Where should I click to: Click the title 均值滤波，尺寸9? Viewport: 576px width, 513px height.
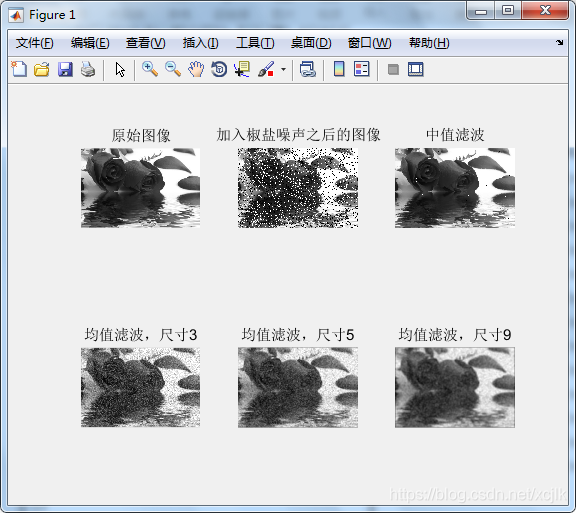coord(455,335)
